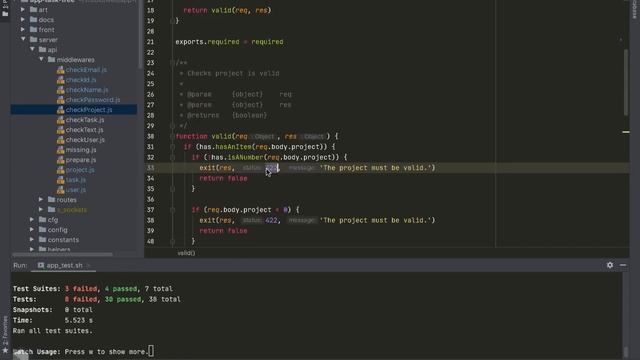Screen dimensions: 640x360
Task: Expand the art folder arrow
Action: [23, 9]
